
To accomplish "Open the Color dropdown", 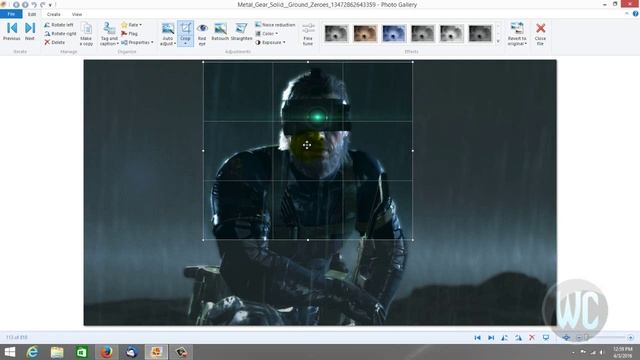I will pos(267,33).
